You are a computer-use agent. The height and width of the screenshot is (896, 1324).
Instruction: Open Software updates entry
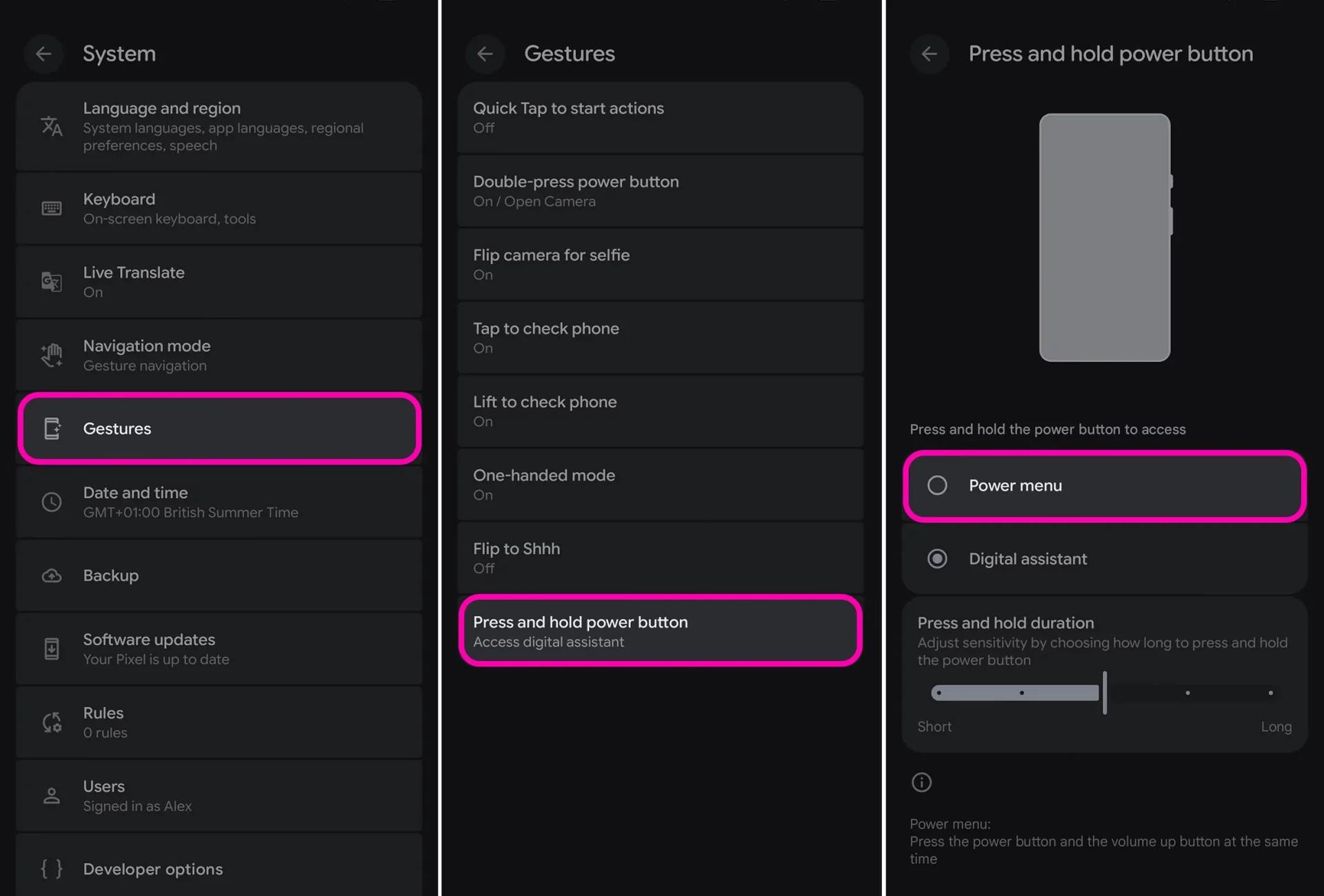click(x=219, y=649)
